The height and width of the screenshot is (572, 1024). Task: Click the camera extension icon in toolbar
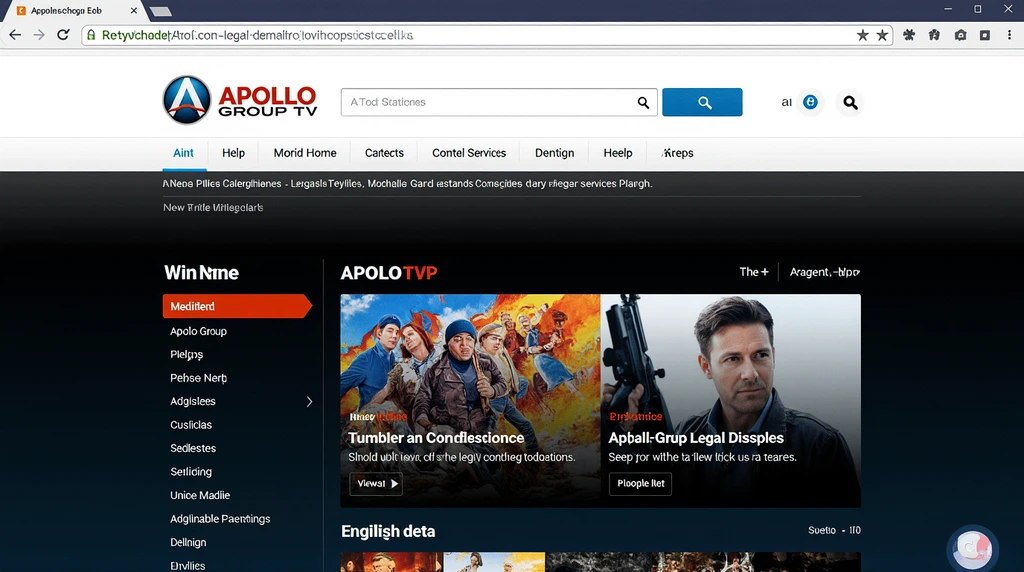click(960, 35)
